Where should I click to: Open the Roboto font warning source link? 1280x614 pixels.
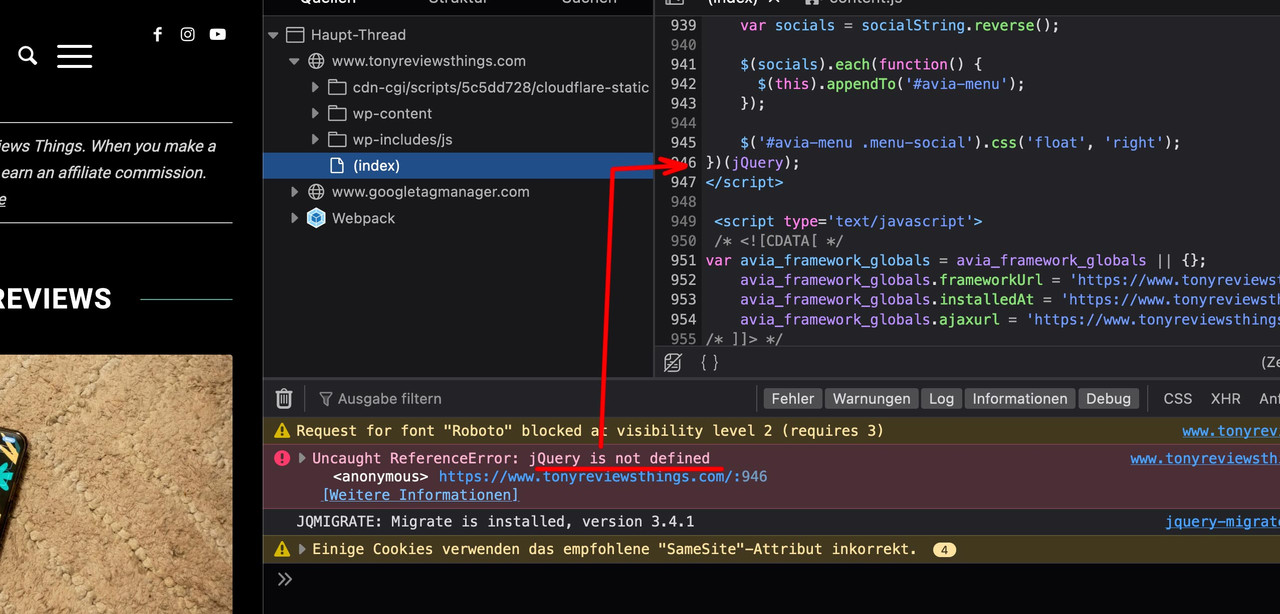1231,431
